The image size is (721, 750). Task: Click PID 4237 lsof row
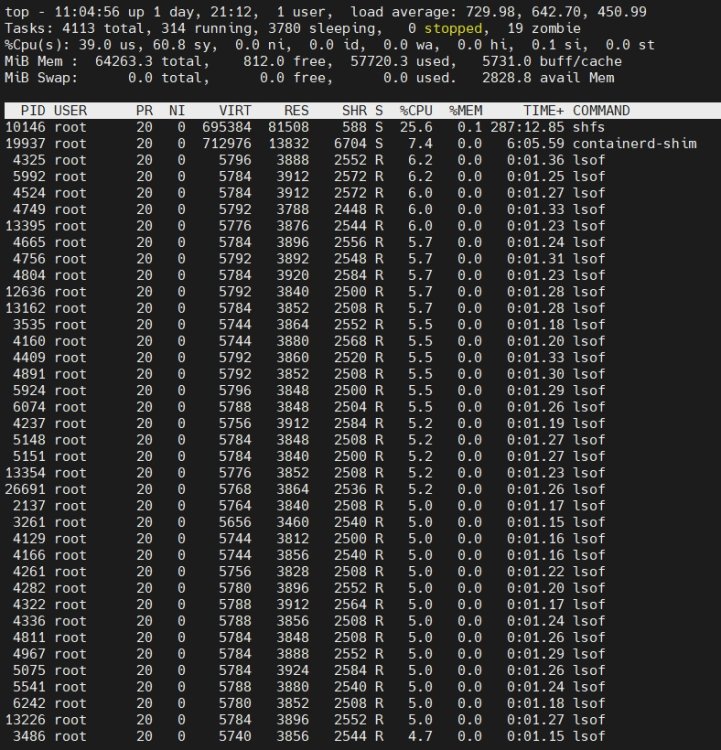(x=305, y=423)
